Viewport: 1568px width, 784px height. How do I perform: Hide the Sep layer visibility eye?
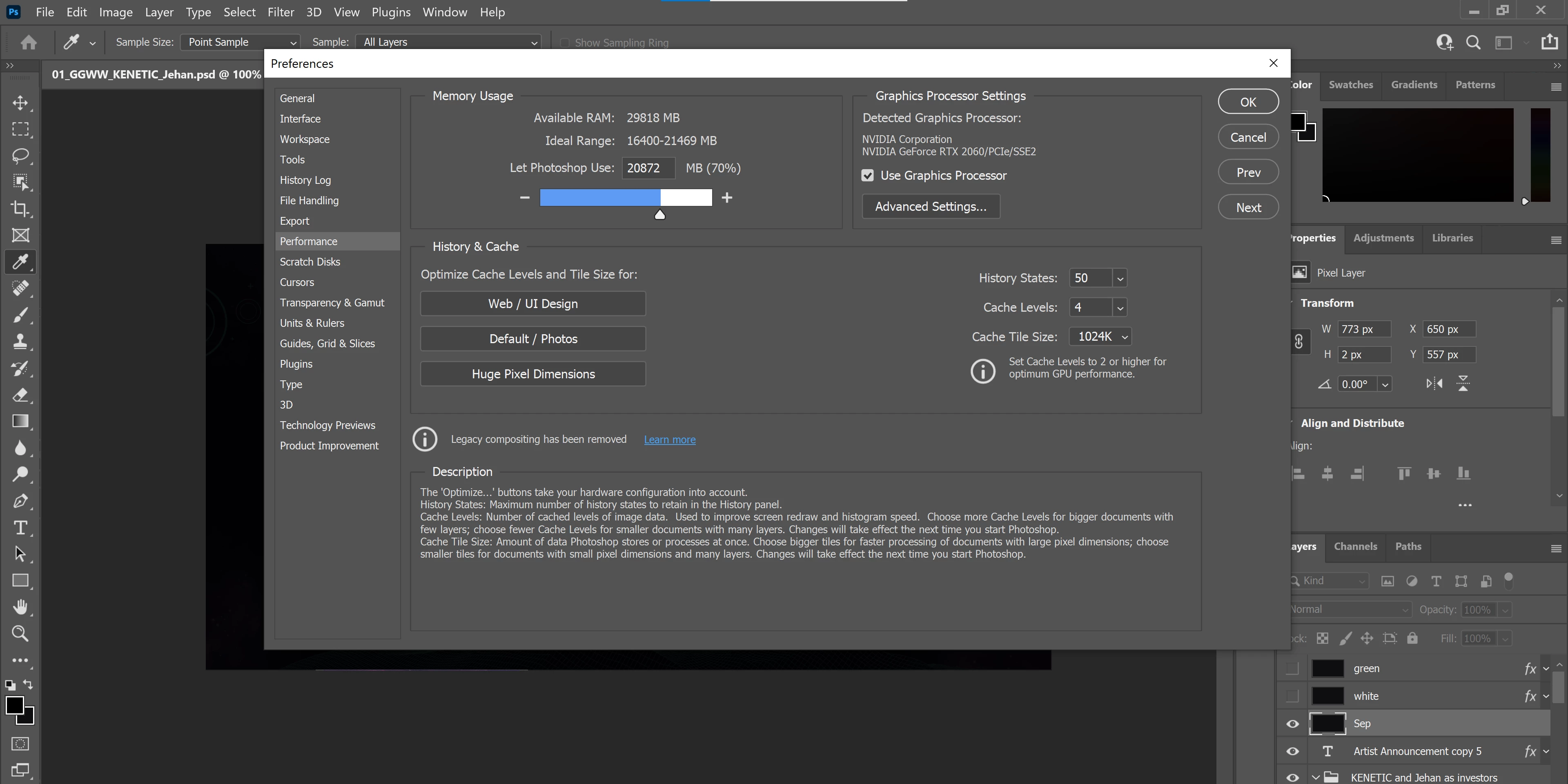tap(1292, 724)
